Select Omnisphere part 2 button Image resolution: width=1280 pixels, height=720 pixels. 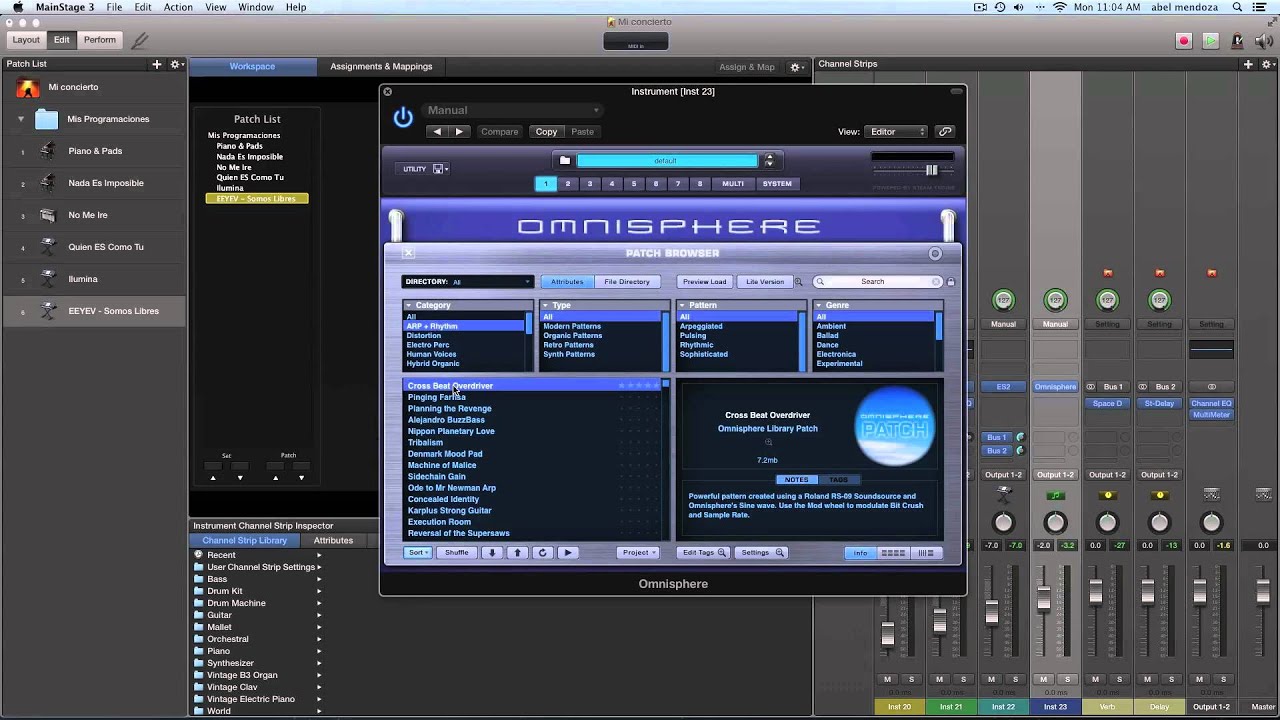[x=568, y=184]
